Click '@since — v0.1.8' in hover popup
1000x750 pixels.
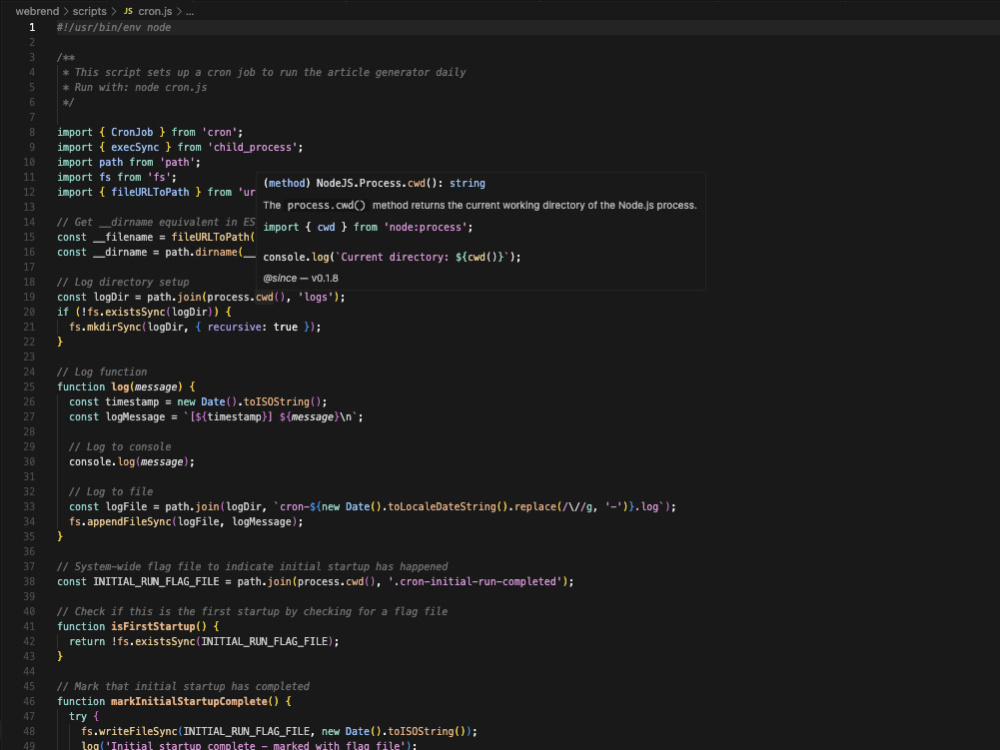(x=300, y=279)
